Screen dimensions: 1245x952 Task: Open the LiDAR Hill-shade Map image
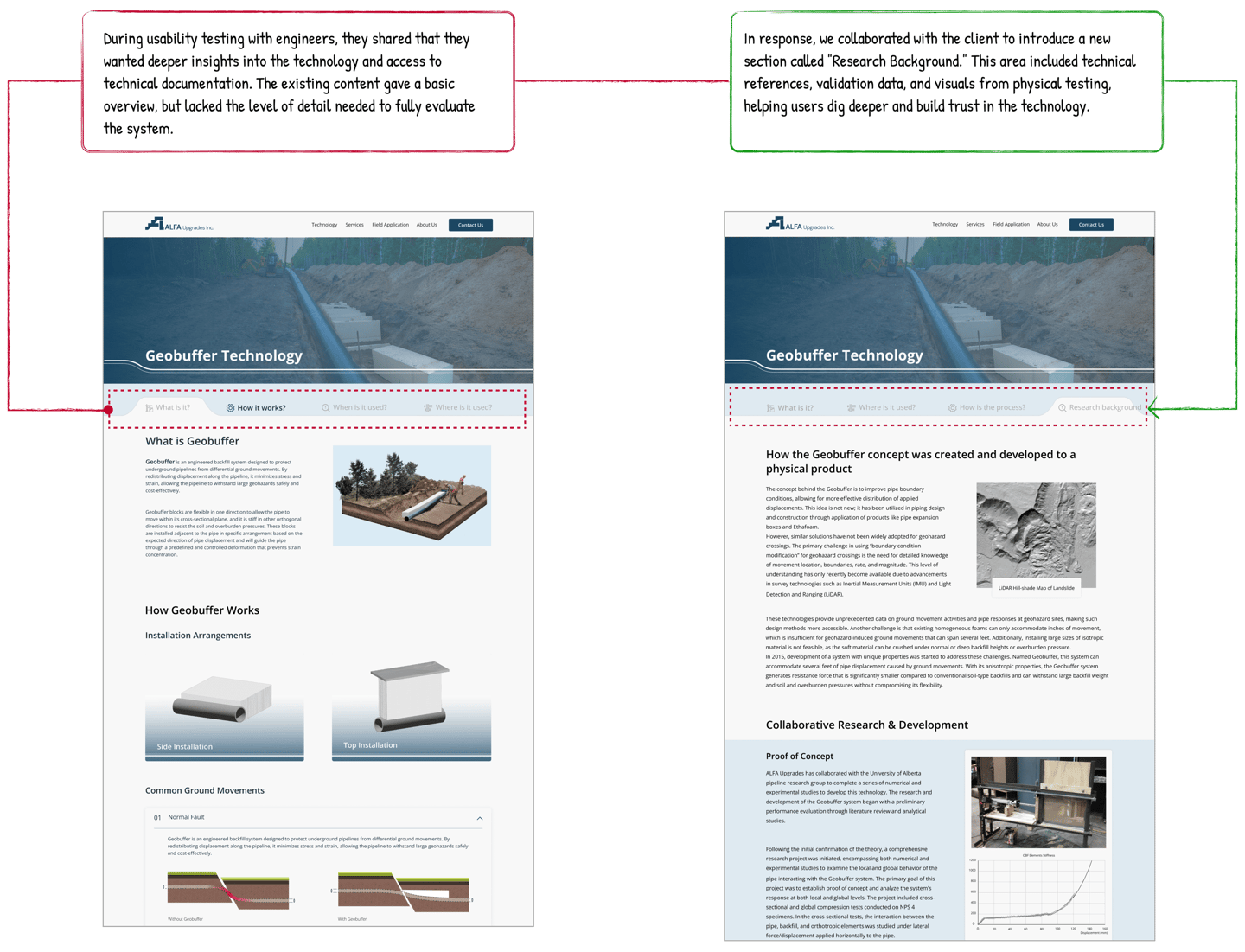point(1036,535)
